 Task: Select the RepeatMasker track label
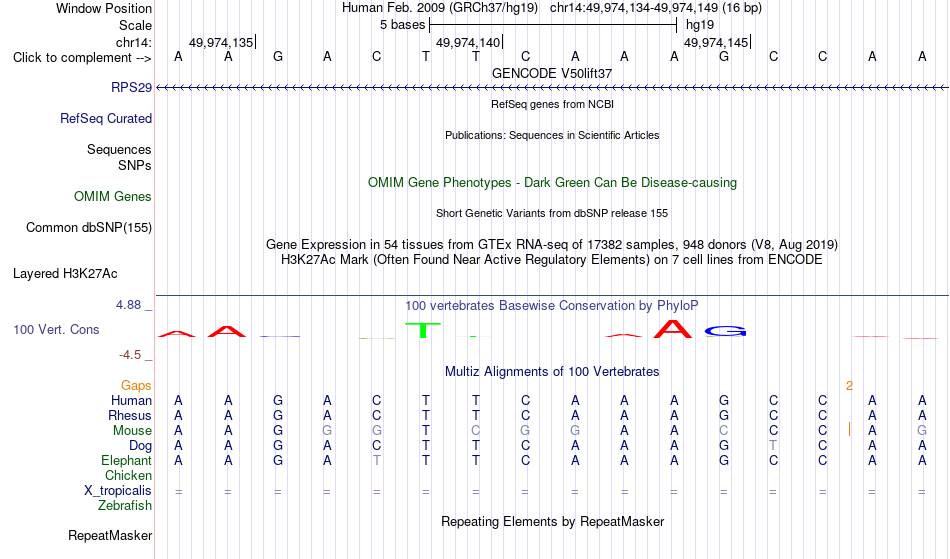110,536
